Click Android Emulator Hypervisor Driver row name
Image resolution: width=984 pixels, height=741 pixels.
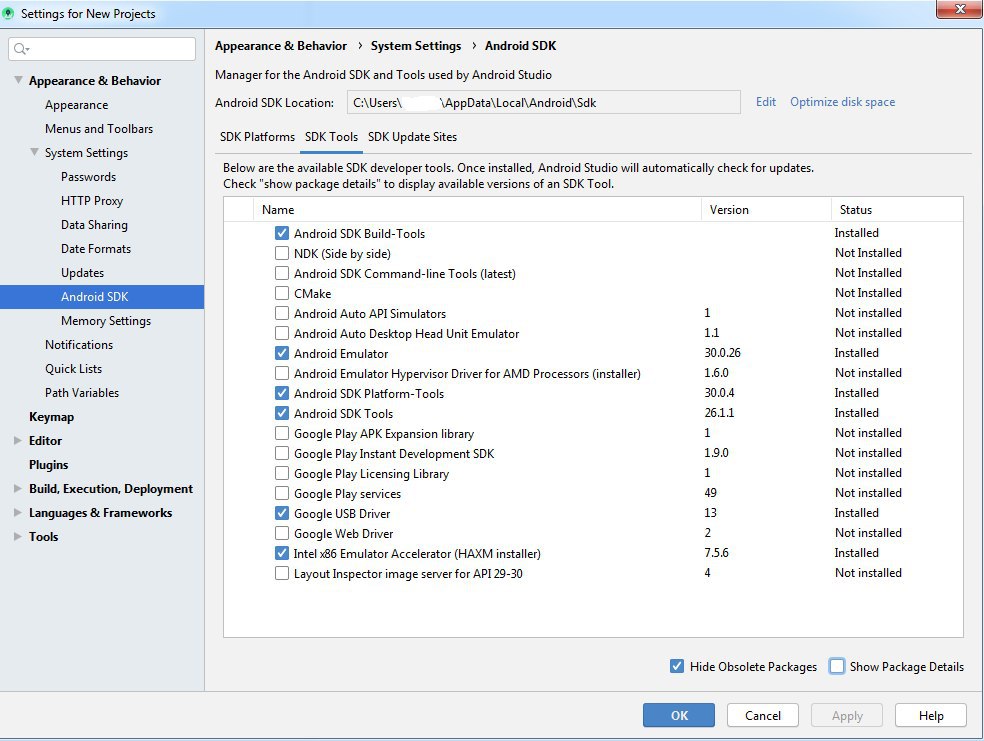[467, 373]
